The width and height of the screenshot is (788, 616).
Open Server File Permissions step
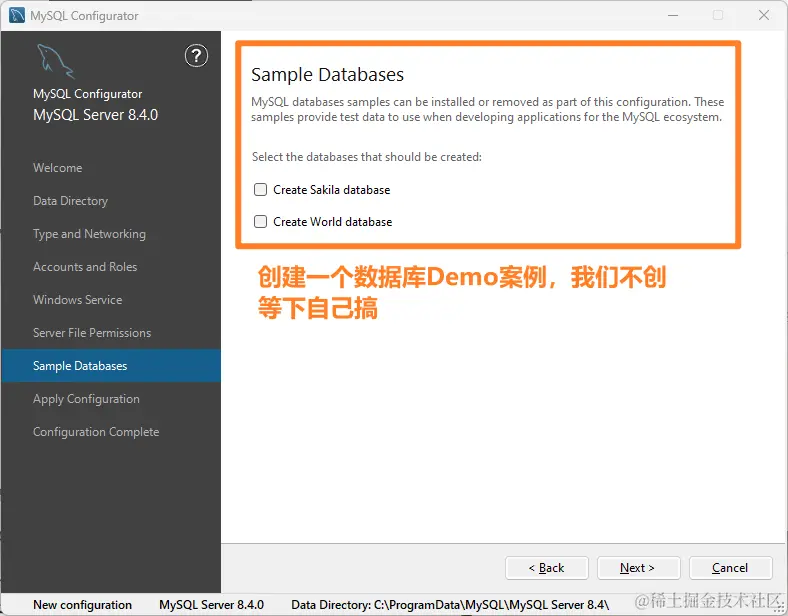tap(92, 333)
